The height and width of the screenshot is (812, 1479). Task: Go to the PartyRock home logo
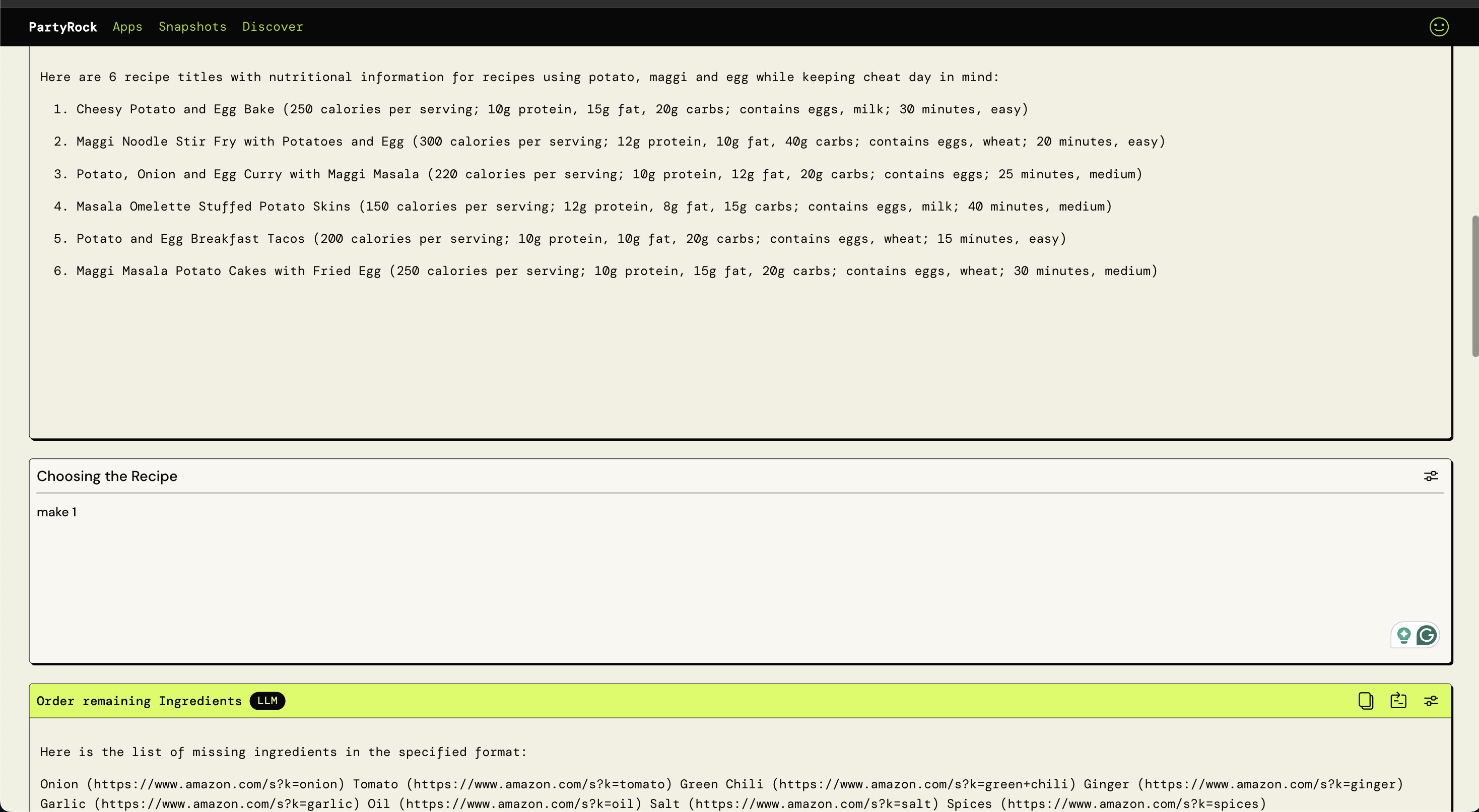[x=62, y=27]
